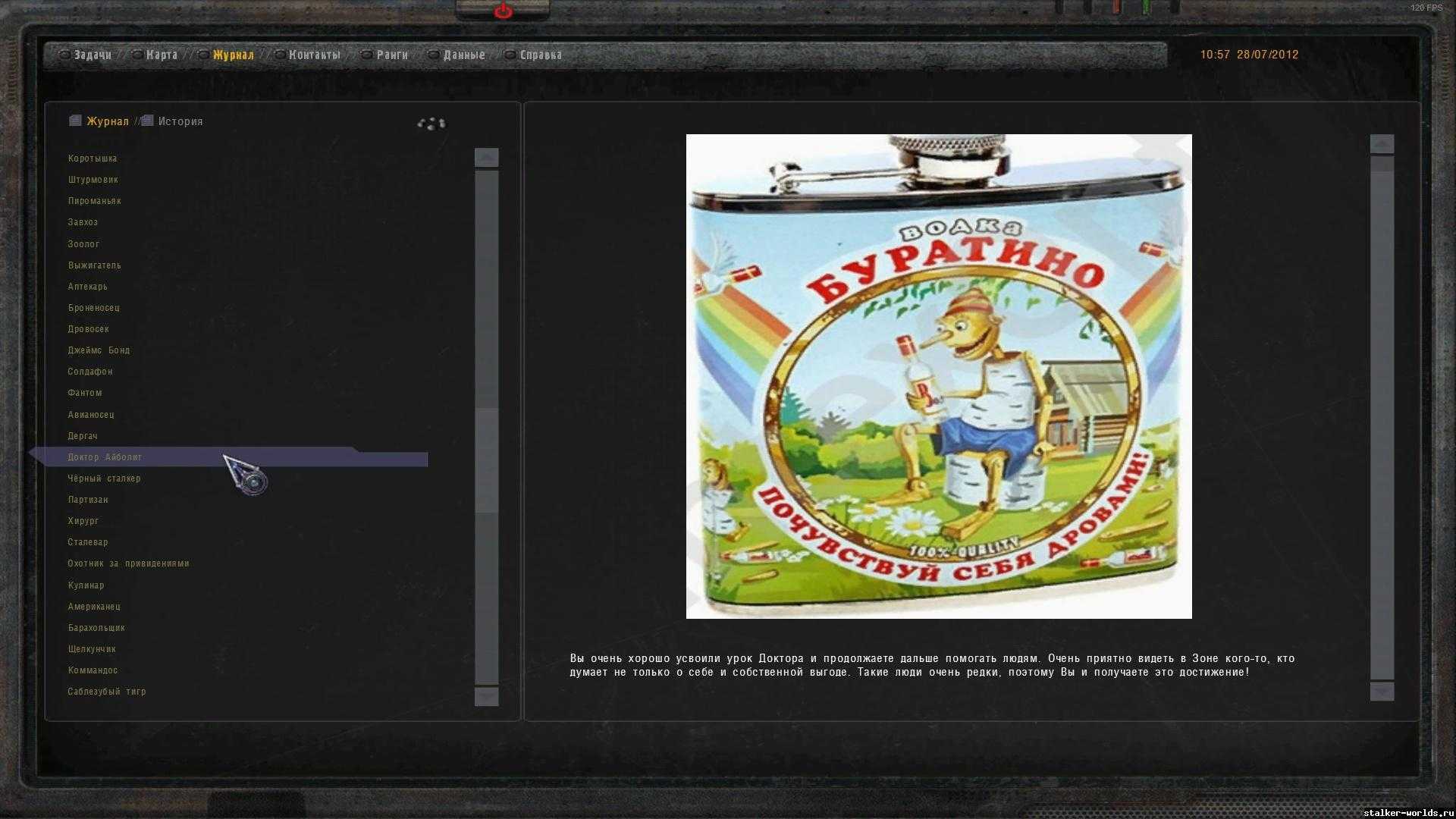Click the small dots icon above the list
Viewport: 1456px width, 819px height.
(431, 123)
